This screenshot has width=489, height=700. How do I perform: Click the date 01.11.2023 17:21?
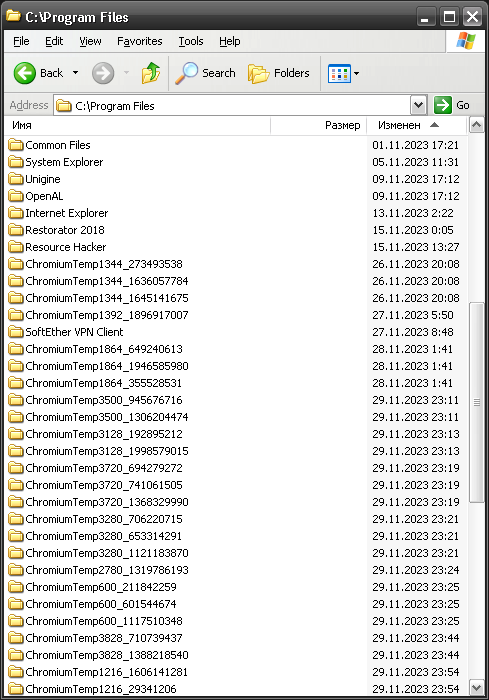pos(416,145)
